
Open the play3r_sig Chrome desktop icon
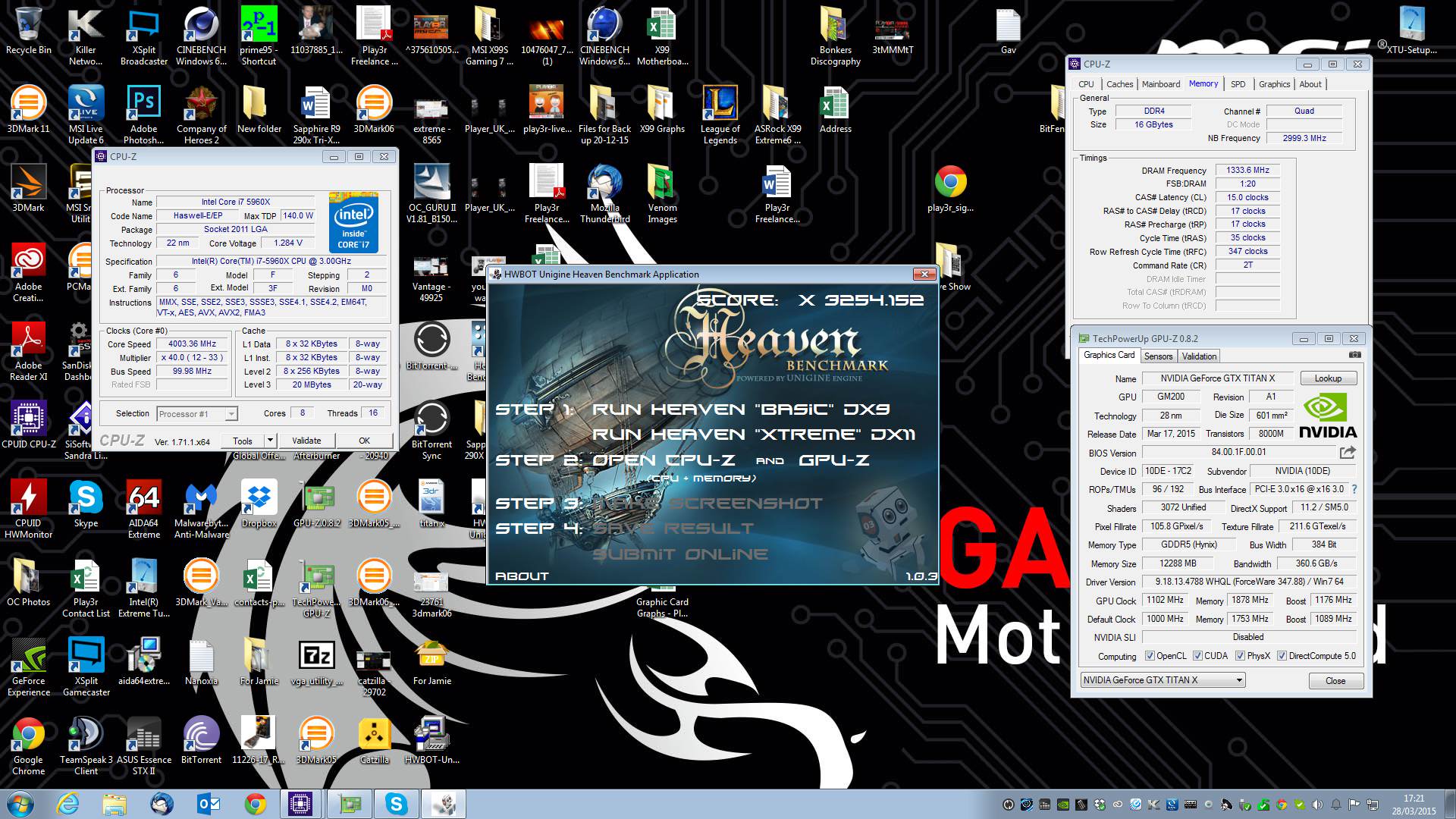pyautogui.click(x=950, y=188)
